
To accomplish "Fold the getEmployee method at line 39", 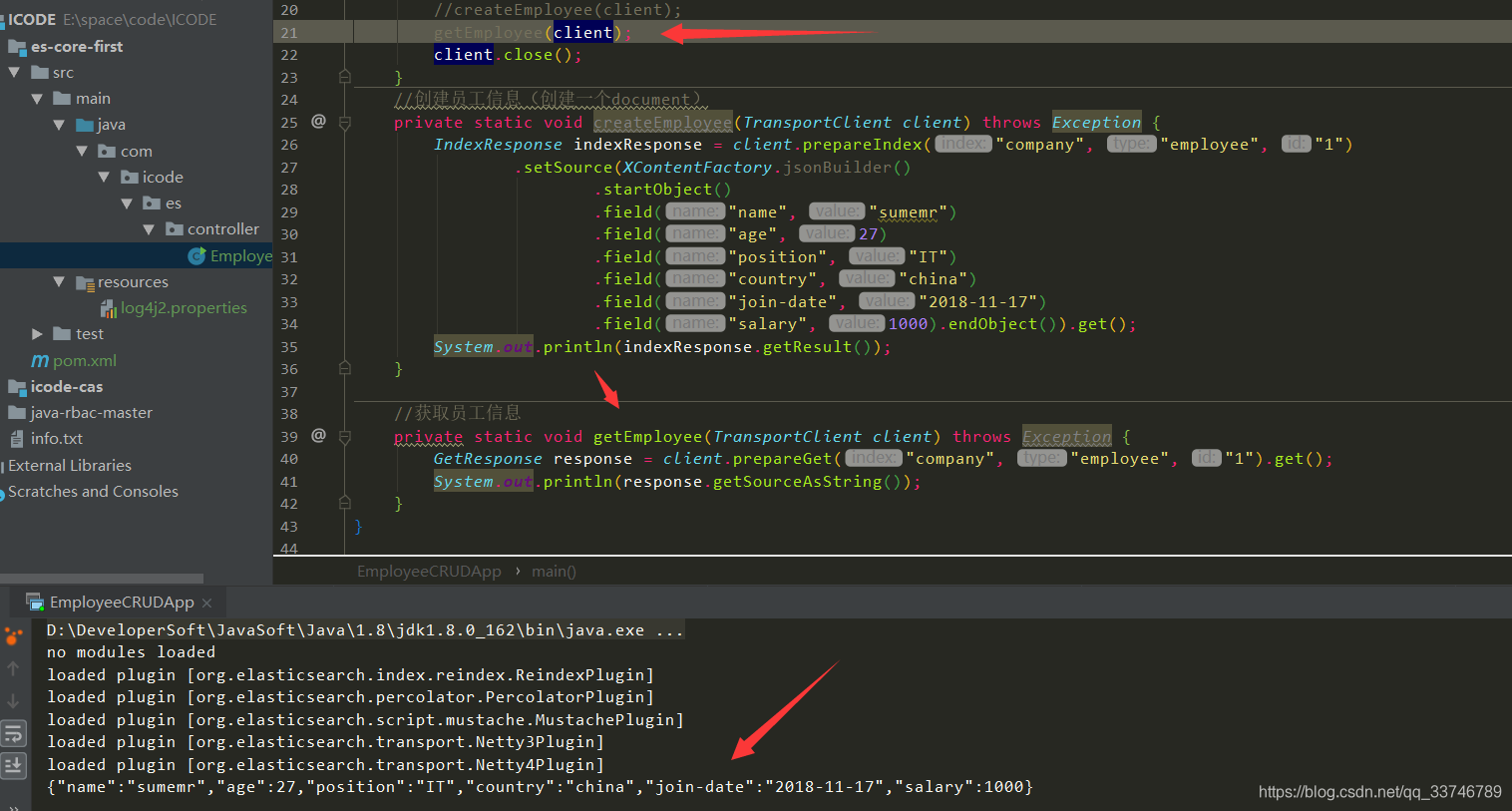I will pos(344,437).
